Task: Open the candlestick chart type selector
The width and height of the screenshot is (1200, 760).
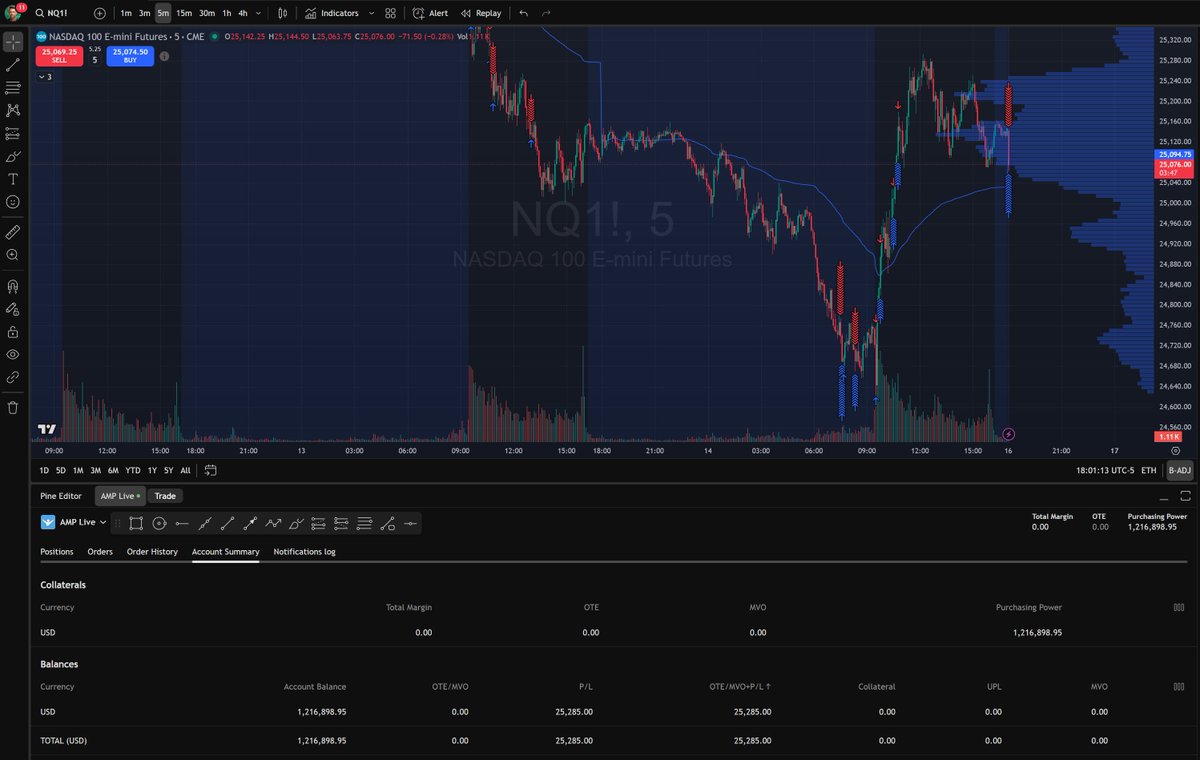Action: 283,13
